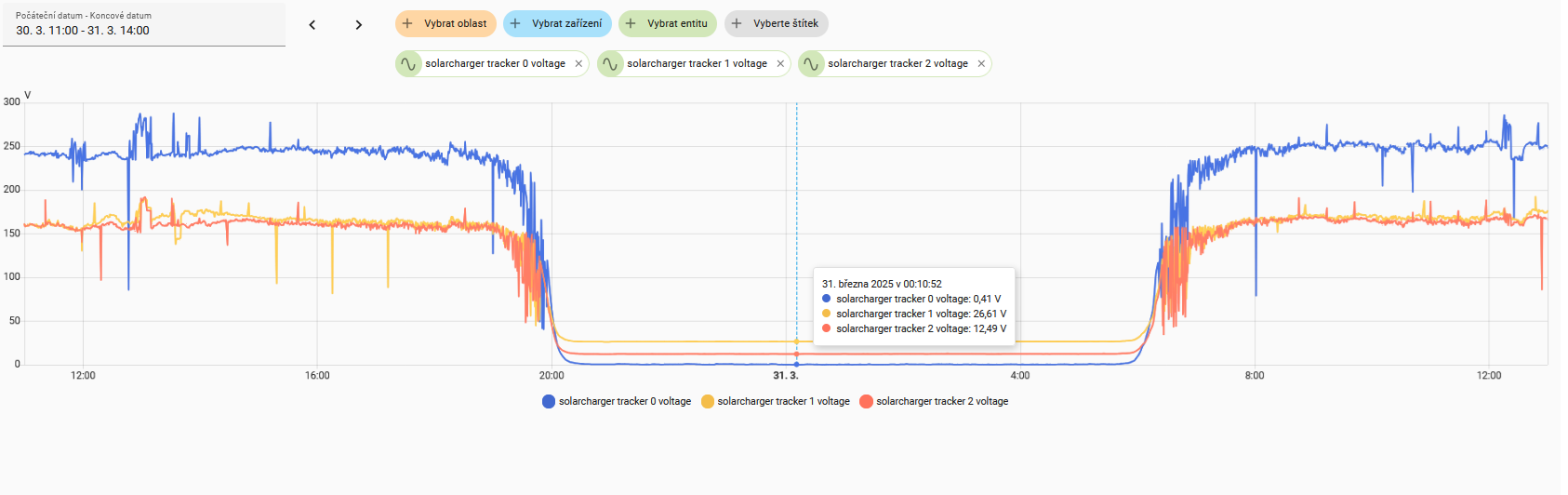Screen dimensions: 1568x495
Task: Remove solarcharger tracker 2 voltage chip
Action: point(981,64)
